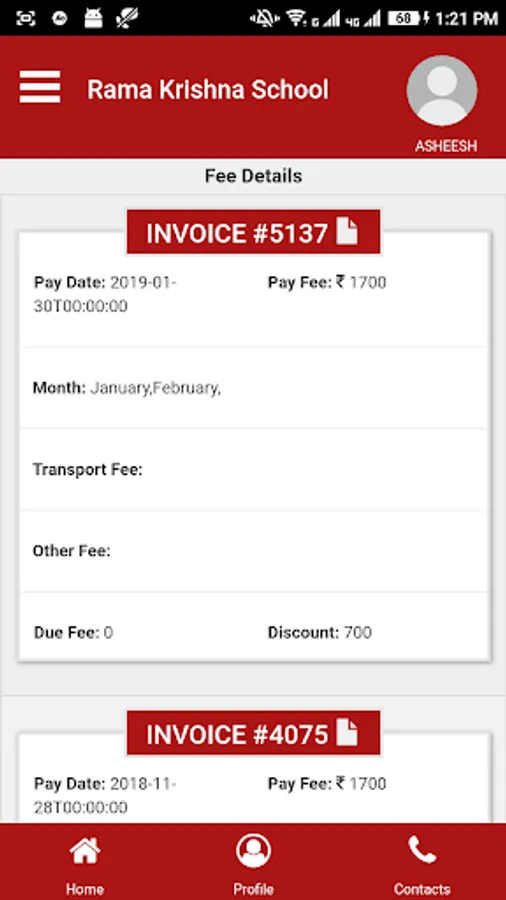Tap the Month January,February row
This screenshot has width=506, height=900.
click(254, 388)
